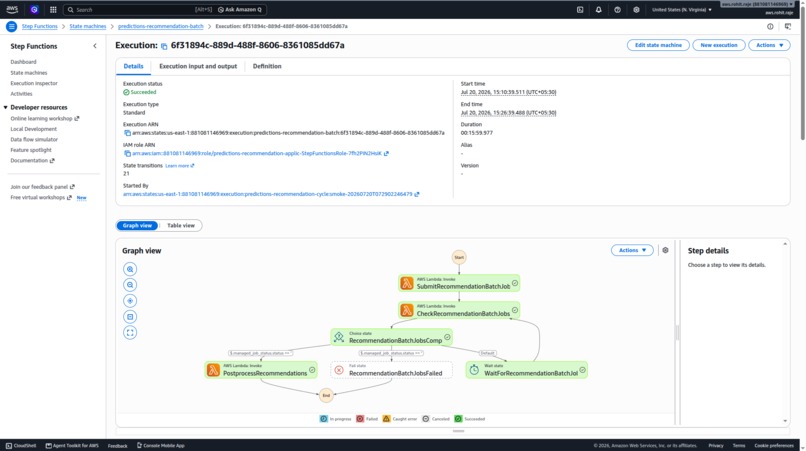Screen dimensions: 806x451
Task: Select the WaitForRecommendationBatchJol wait state
Action: (x=526, y=370)
